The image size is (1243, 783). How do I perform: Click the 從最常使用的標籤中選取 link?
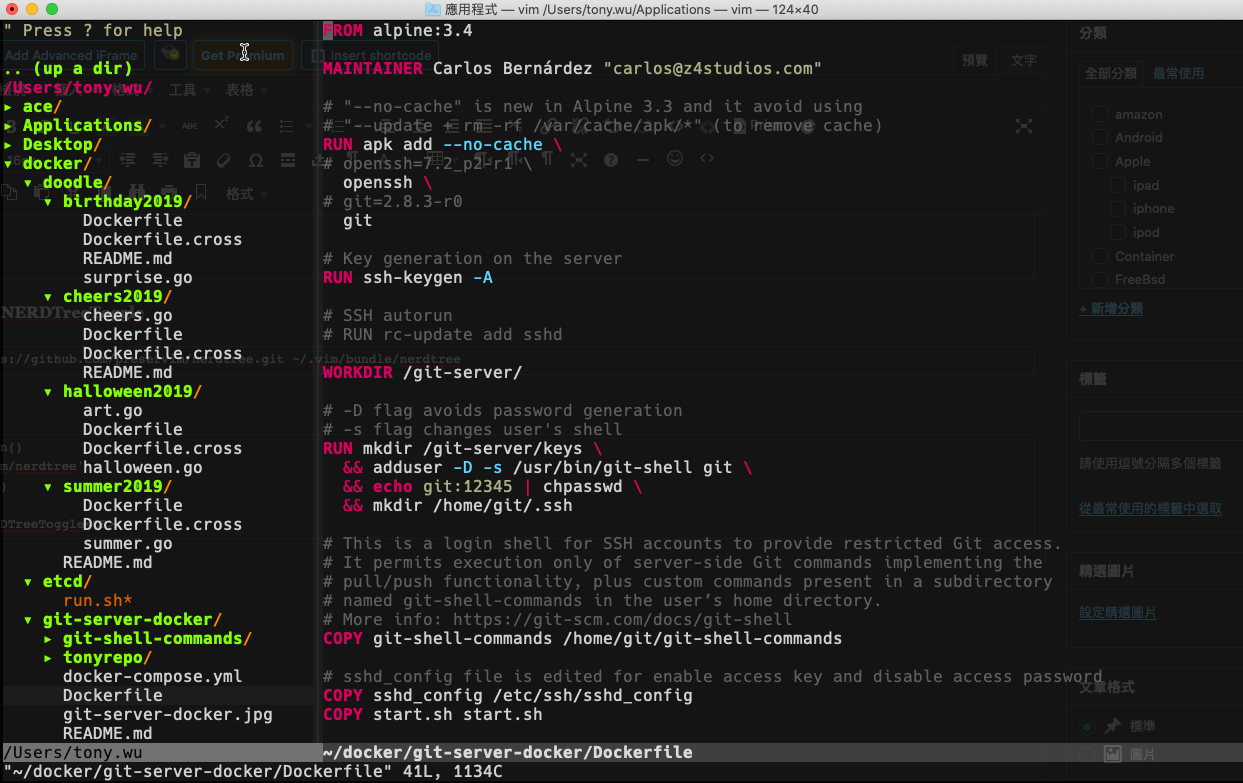(1150, 508)
